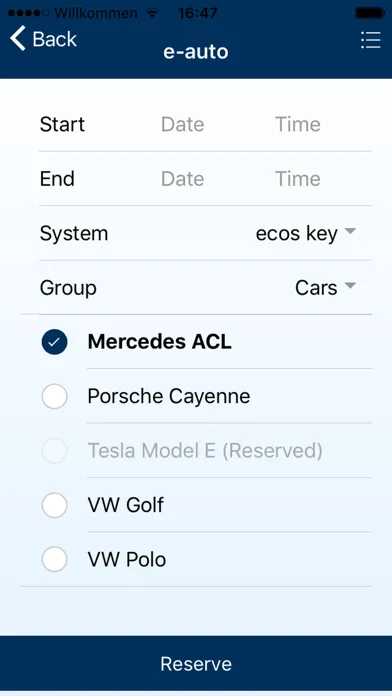Set the Start Time field
The image size is (392, 696).
pos(297,125)
